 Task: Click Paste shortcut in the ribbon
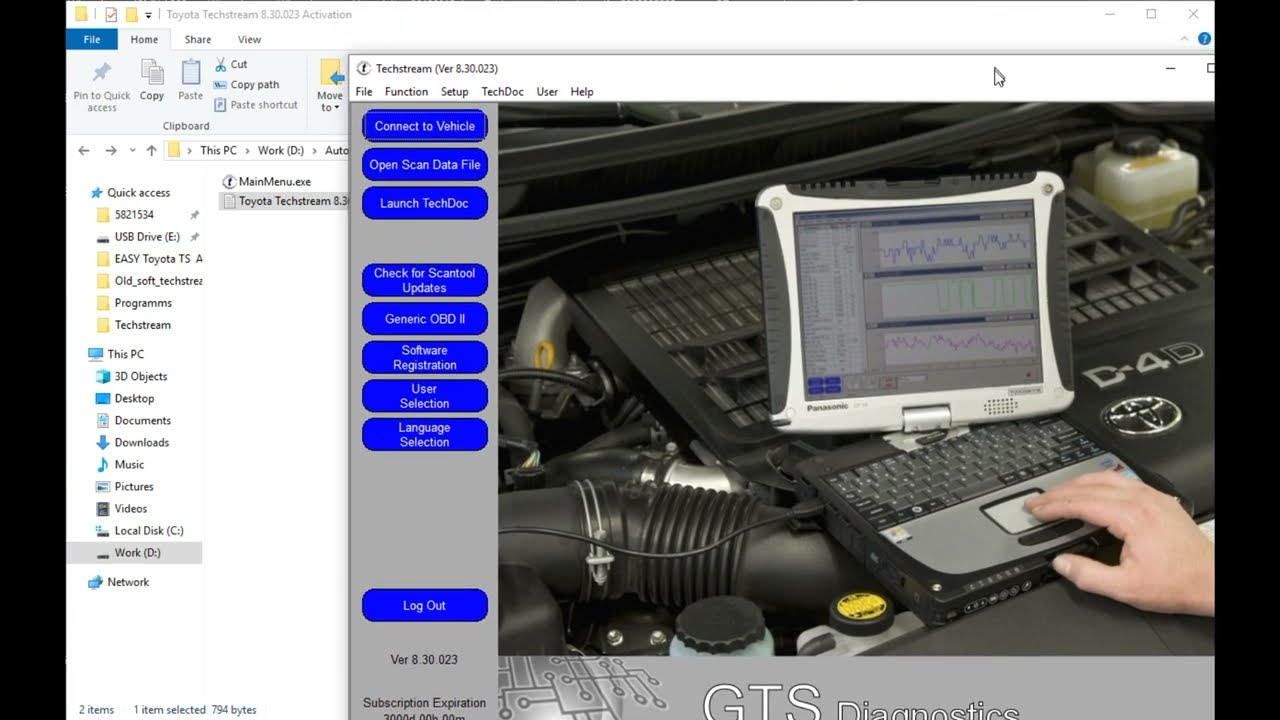pos(256,105)
